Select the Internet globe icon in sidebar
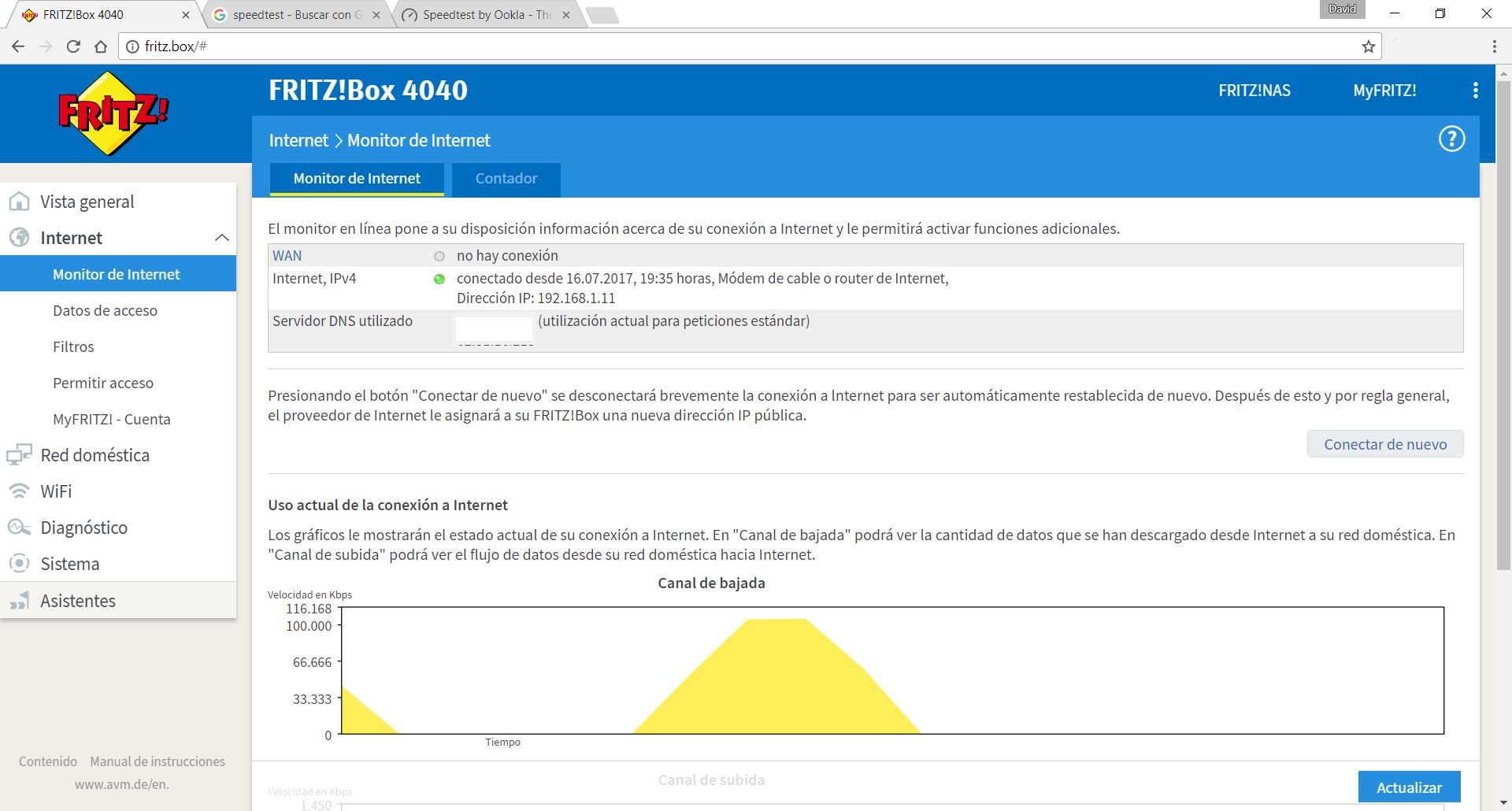Viewport: 1512px width, 811px height. coord(17,237)
